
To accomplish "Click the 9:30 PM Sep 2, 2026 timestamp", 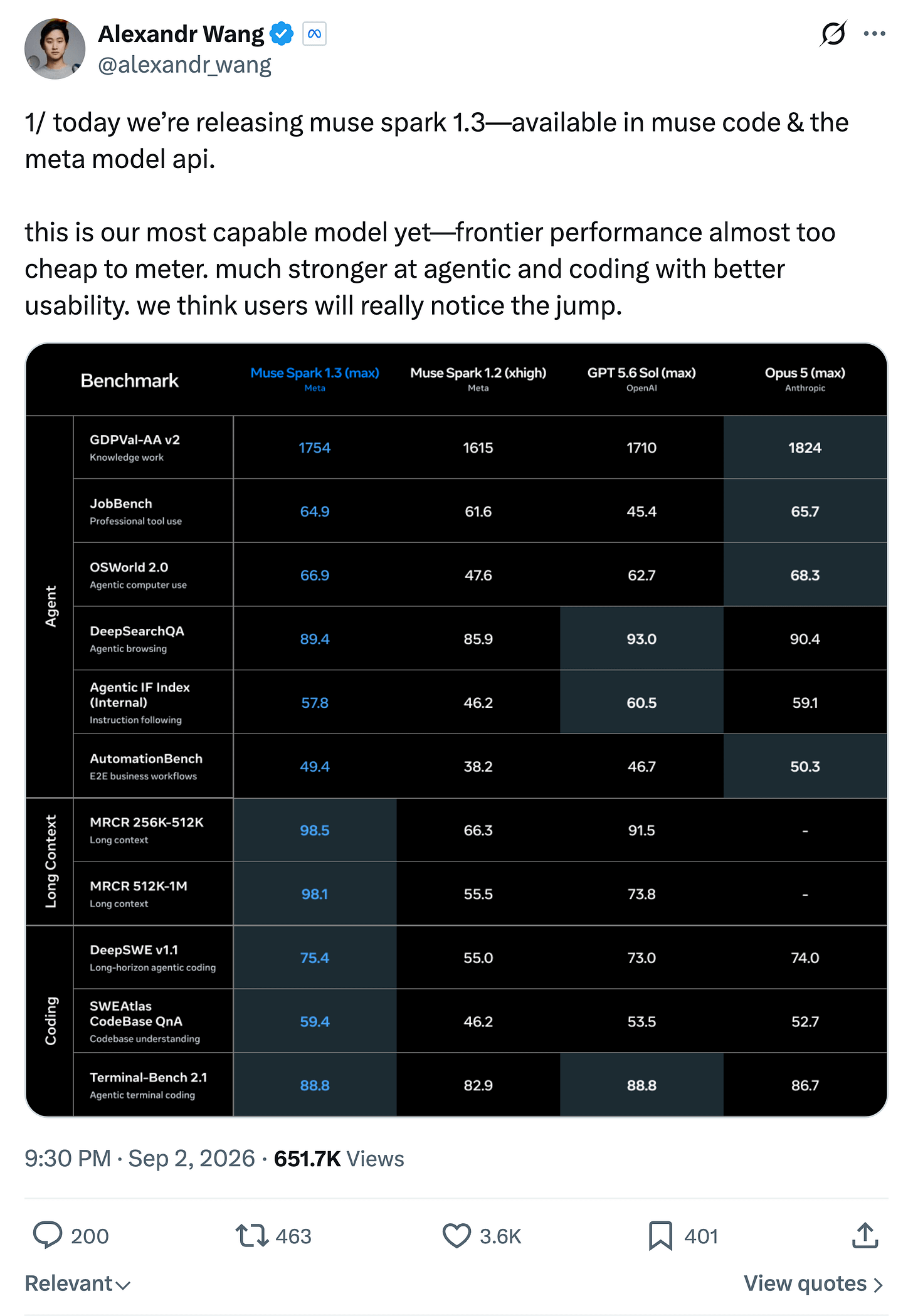I will point(140,1158).
